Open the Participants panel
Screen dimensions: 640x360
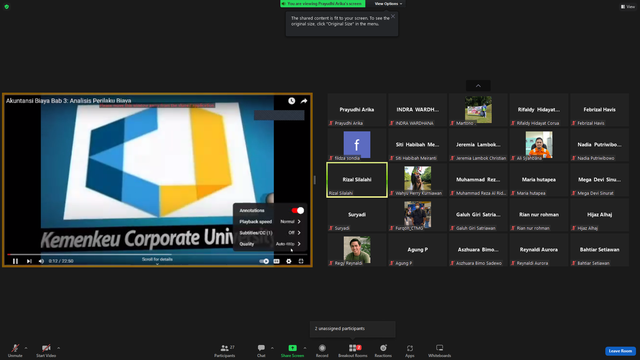[225, 350]
